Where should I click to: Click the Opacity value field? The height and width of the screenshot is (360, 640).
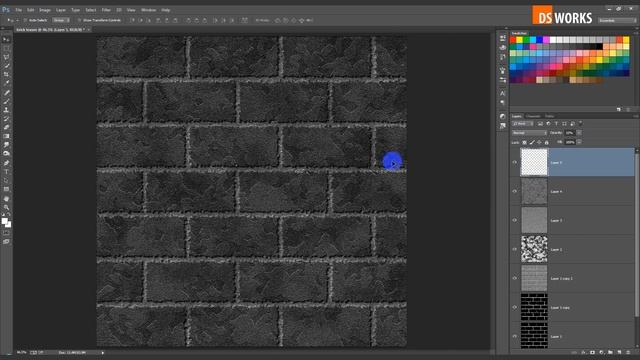(x=570, y=133)
